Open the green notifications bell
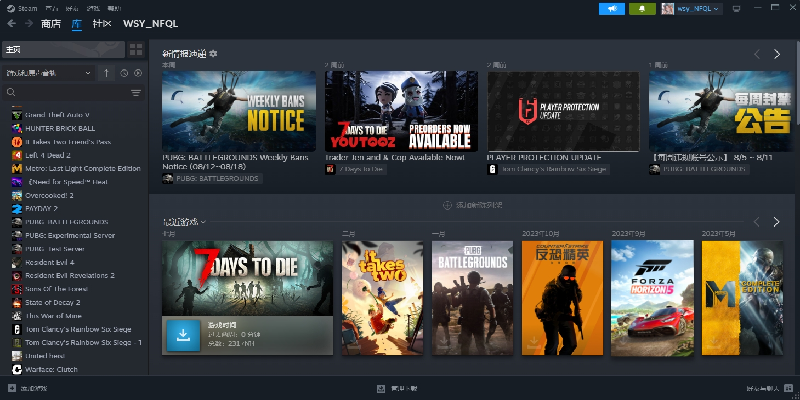This screenshot has height=400, width=800. (643, 9)
